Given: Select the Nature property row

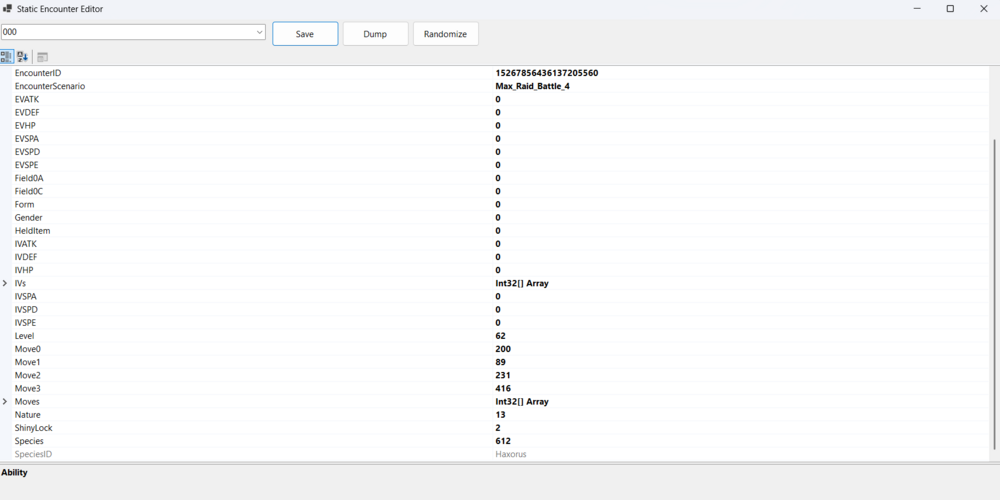Looking at the screenshot, I should click(x=28, y=414).
